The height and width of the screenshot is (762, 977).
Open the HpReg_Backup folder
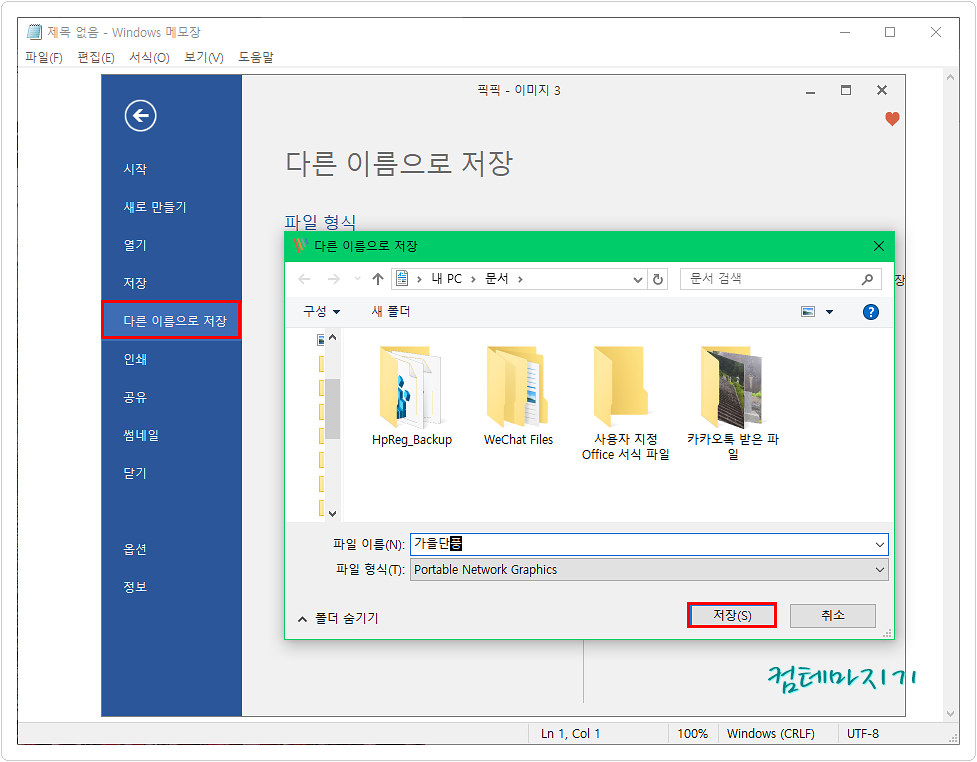(x=411, y=396)
